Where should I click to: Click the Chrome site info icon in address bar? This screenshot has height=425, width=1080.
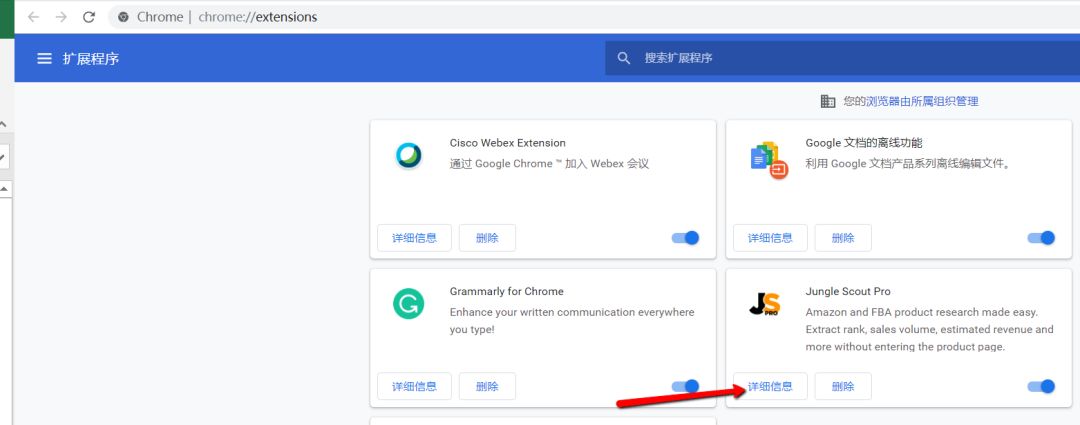coord(124,17)
